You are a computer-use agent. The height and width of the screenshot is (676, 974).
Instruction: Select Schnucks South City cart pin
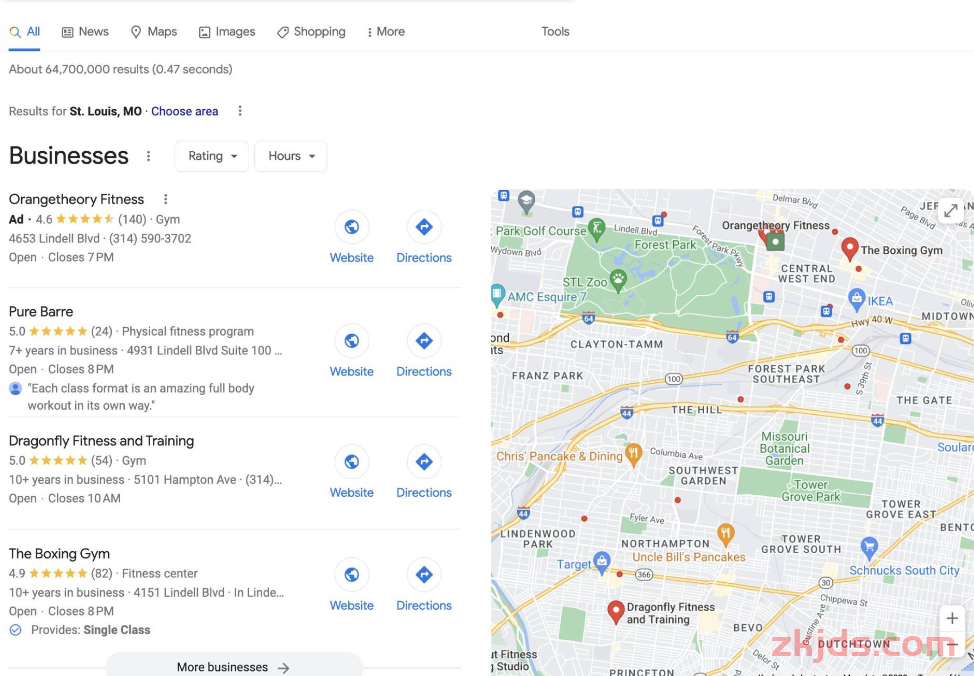click(869, 548)
